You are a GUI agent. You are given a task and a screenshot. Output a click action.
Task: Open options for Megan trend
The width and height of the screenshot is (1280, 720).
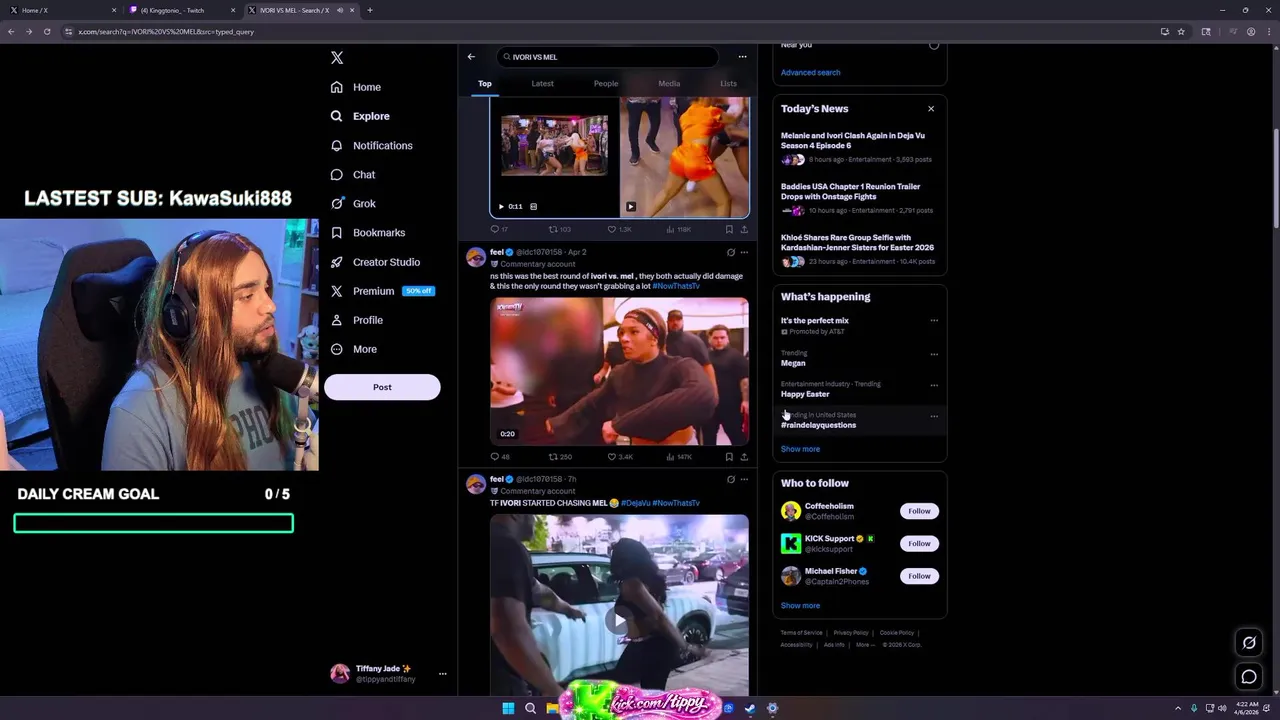click(934, 354)
